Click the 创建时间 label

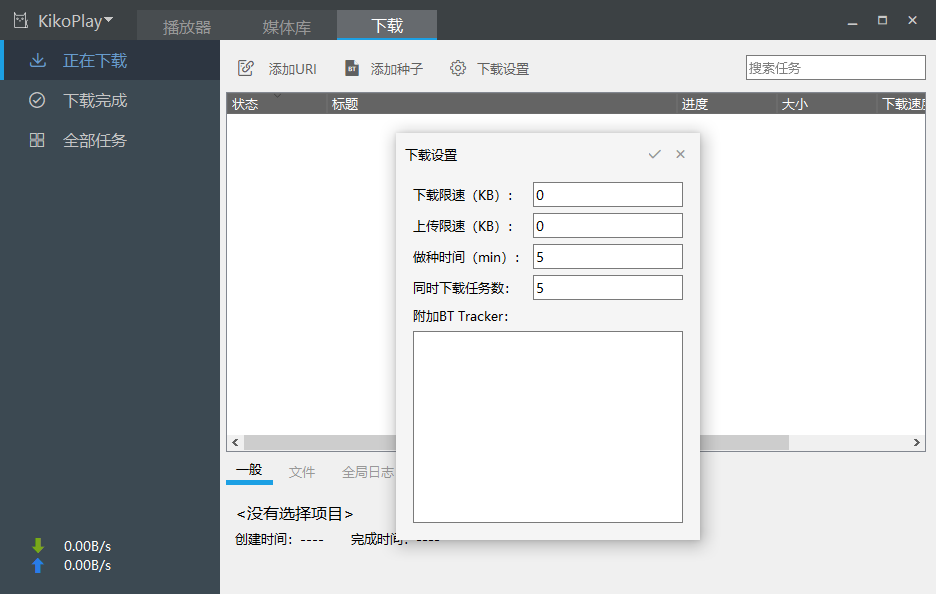(x=264, y=539)
